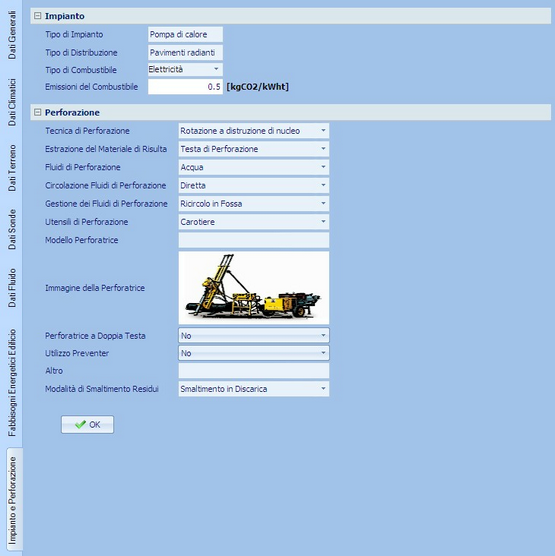
Task: Collapse the Perforazione section
Action: (37, 112)
